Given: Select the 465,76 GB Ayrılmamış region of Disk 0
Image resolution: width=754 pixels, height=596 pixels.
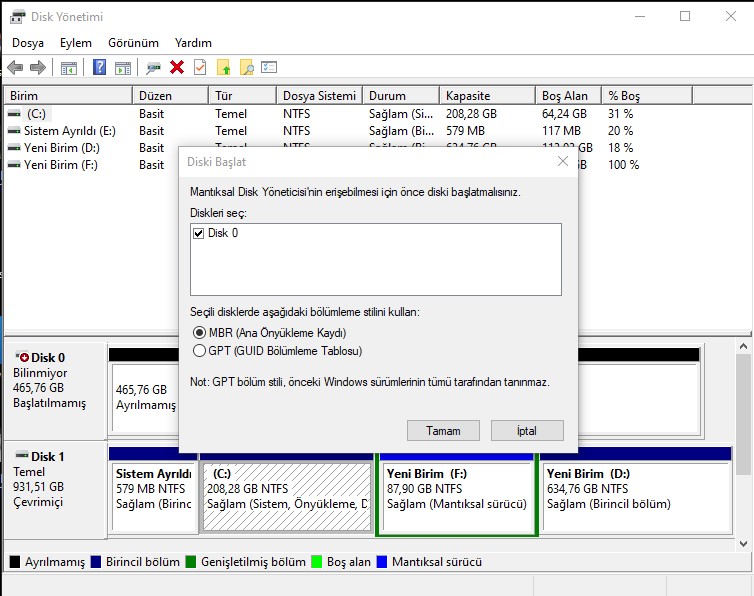Looking at the screenshot, I should [x=145, y=397].
